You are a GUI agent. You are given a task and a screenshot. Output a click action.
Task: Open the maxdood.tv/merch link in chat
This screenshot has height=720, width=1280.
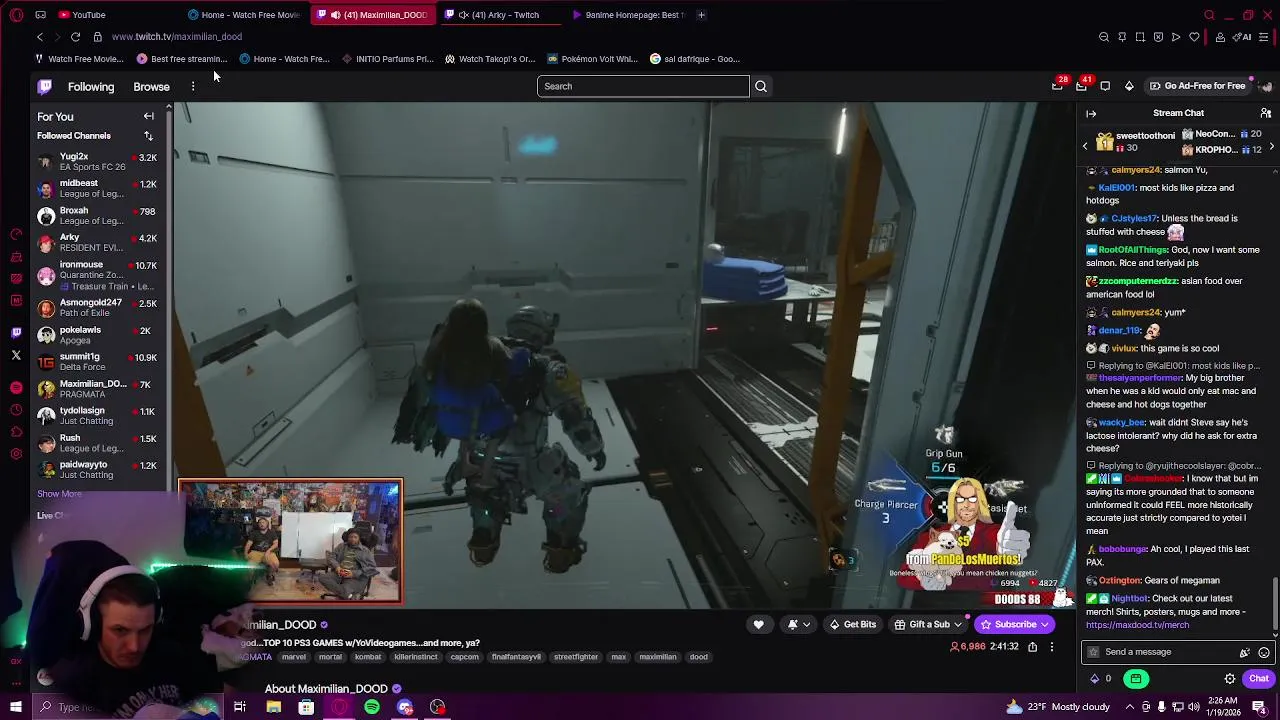(1137, 625)
